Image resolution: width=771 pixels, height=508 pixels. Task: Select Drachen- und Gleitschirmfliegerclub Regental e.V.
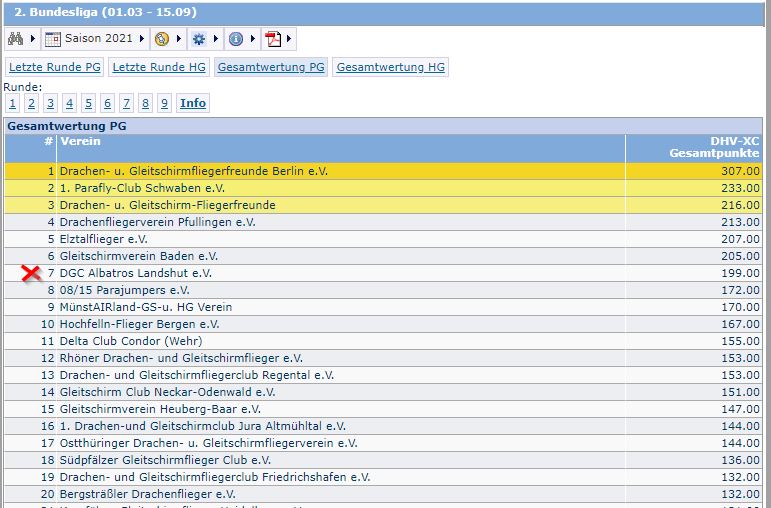pyautogui.click(x=197, y=375)
